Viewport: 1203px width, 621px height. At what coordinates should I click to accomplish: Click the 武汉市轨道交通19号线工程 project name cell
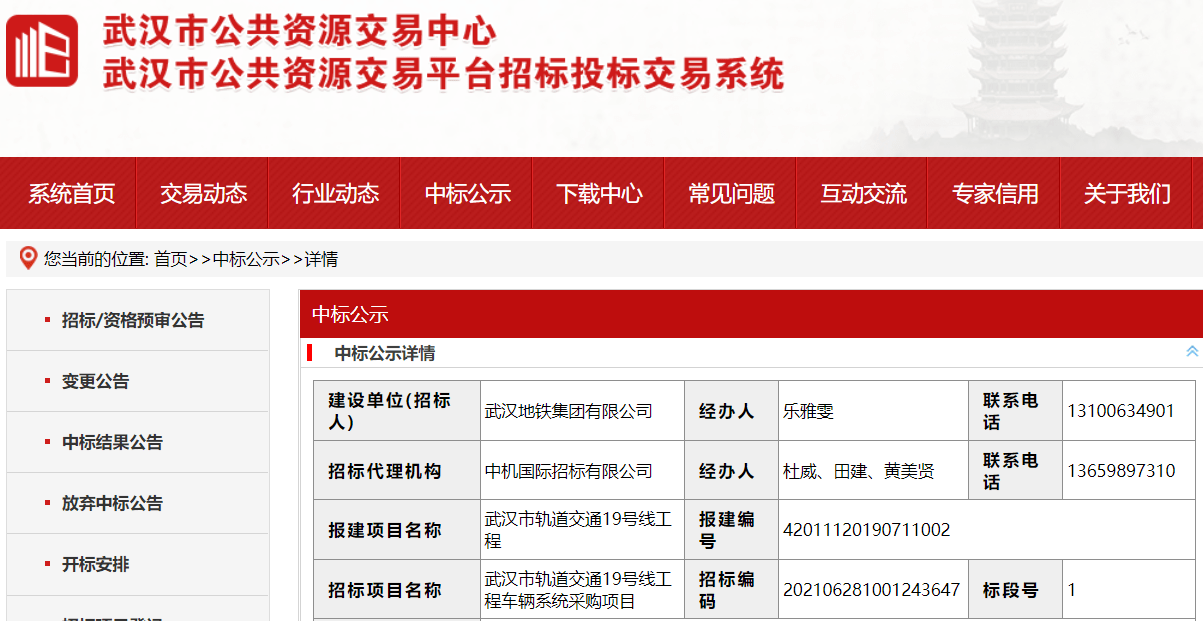582,530
